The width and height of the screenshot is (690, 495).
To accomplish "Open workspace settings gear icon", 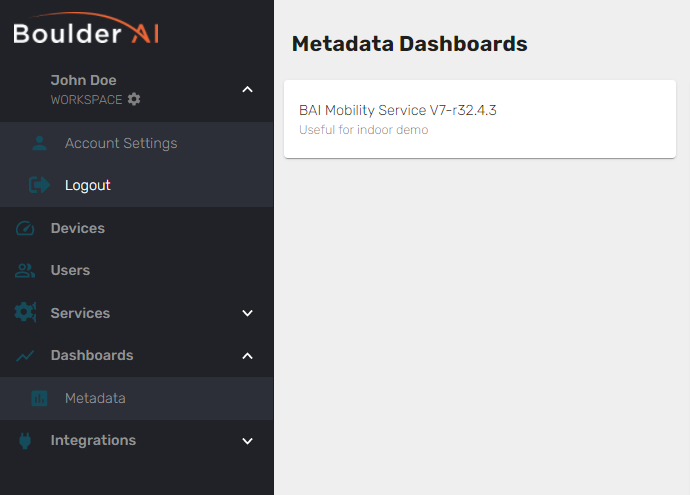I will [x=134, y=99].
